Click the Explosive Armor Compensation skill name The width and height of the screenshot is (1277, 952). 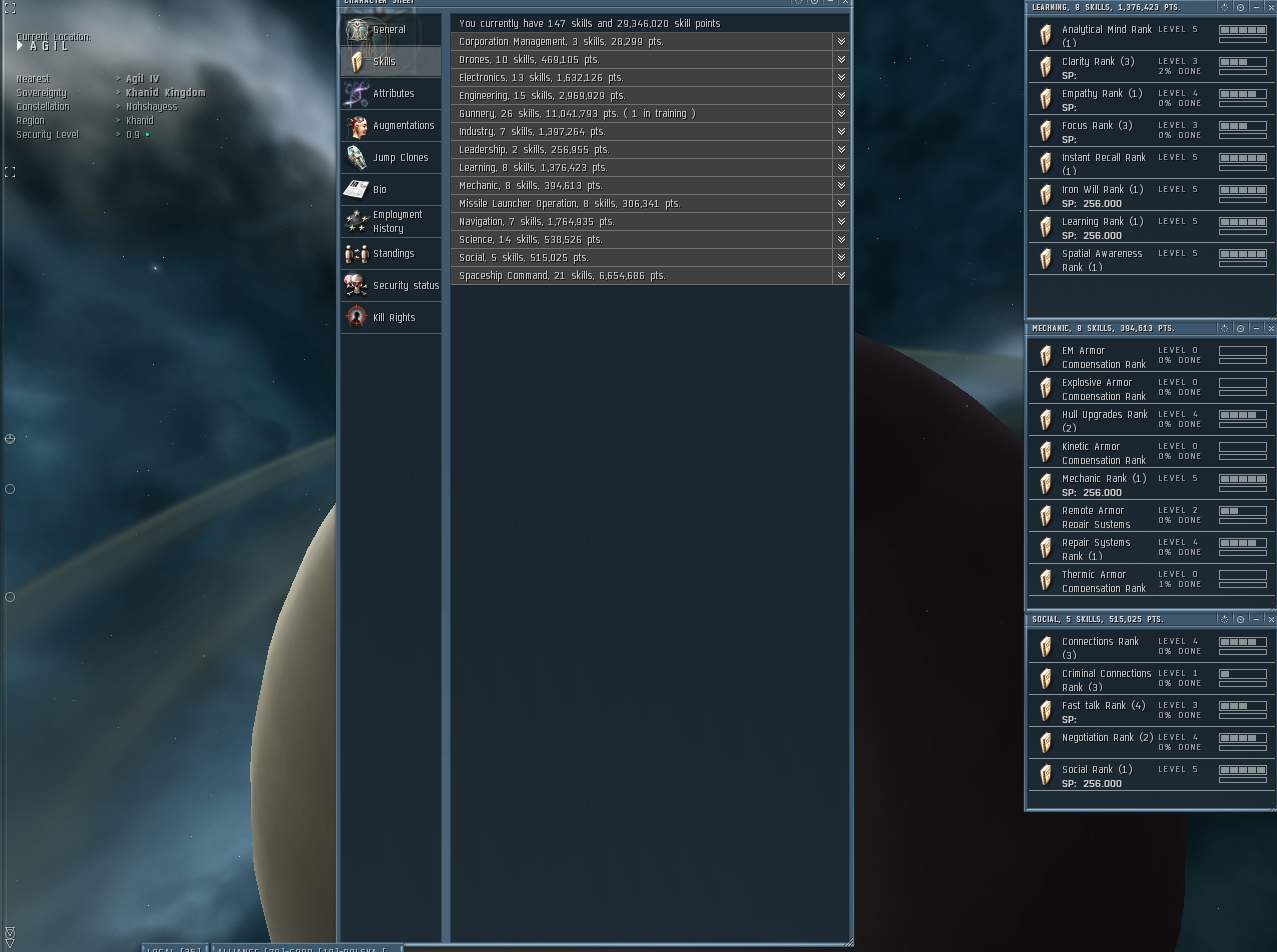coord(1105,389)
